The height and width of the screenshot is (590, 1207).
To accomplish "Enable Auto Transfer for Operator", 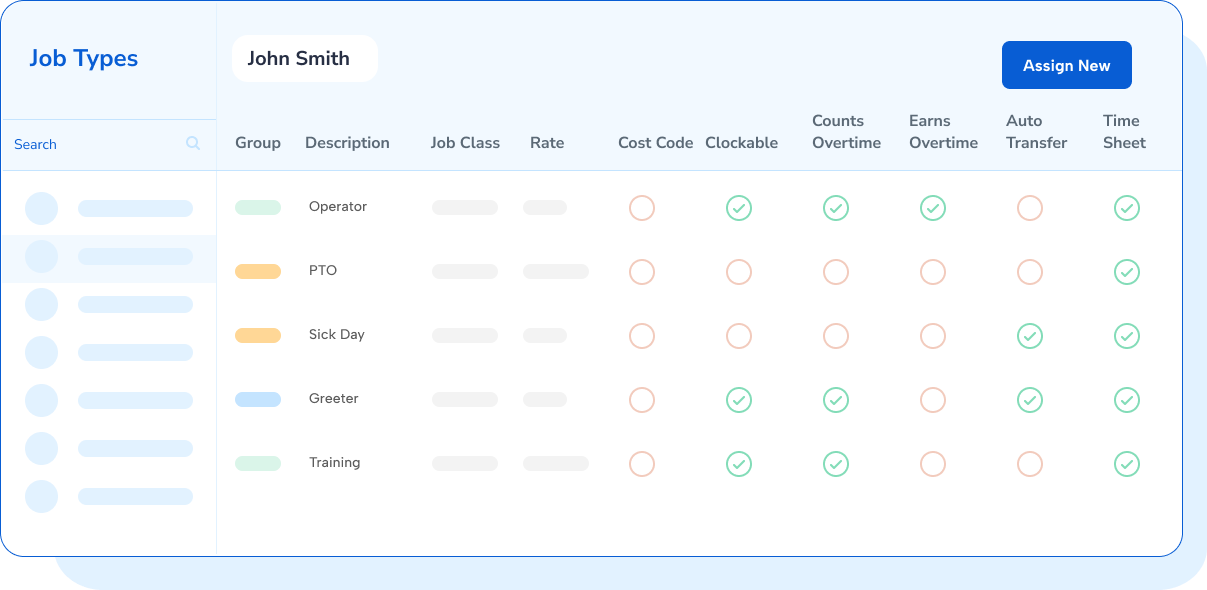I will [x=1029, y=208].
